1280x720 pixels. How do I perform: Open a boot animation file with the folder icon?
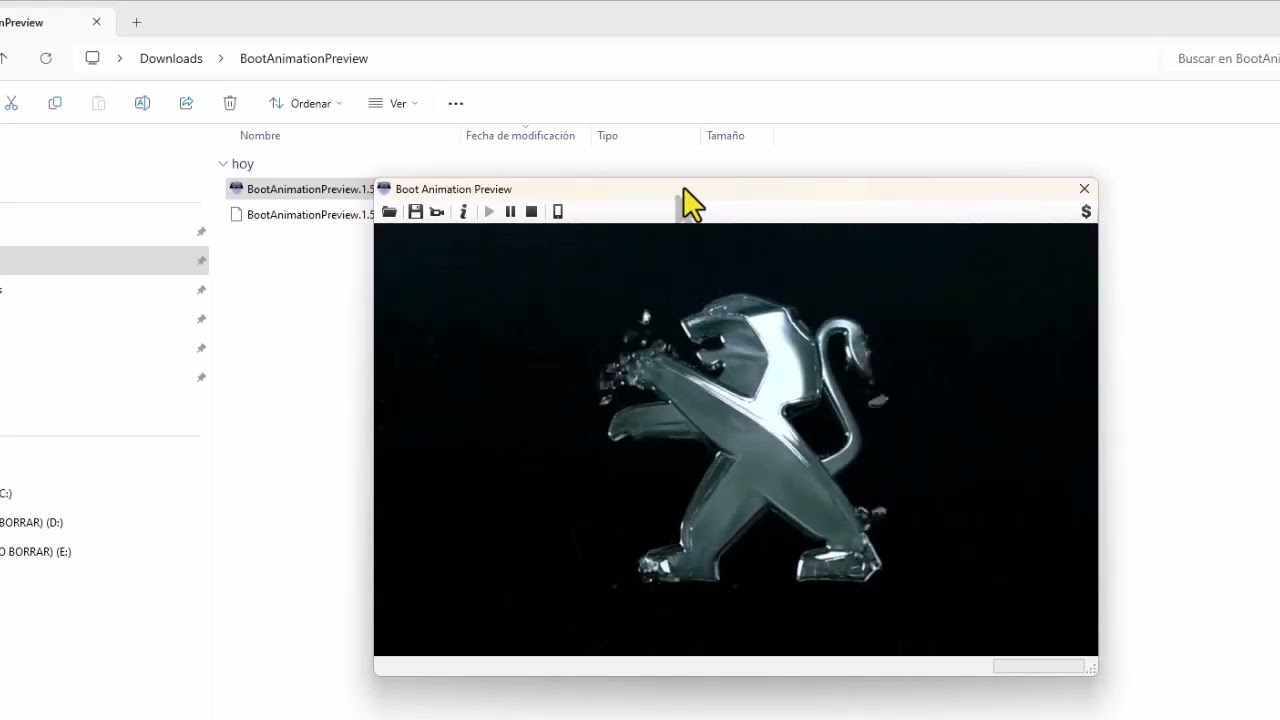389,212
